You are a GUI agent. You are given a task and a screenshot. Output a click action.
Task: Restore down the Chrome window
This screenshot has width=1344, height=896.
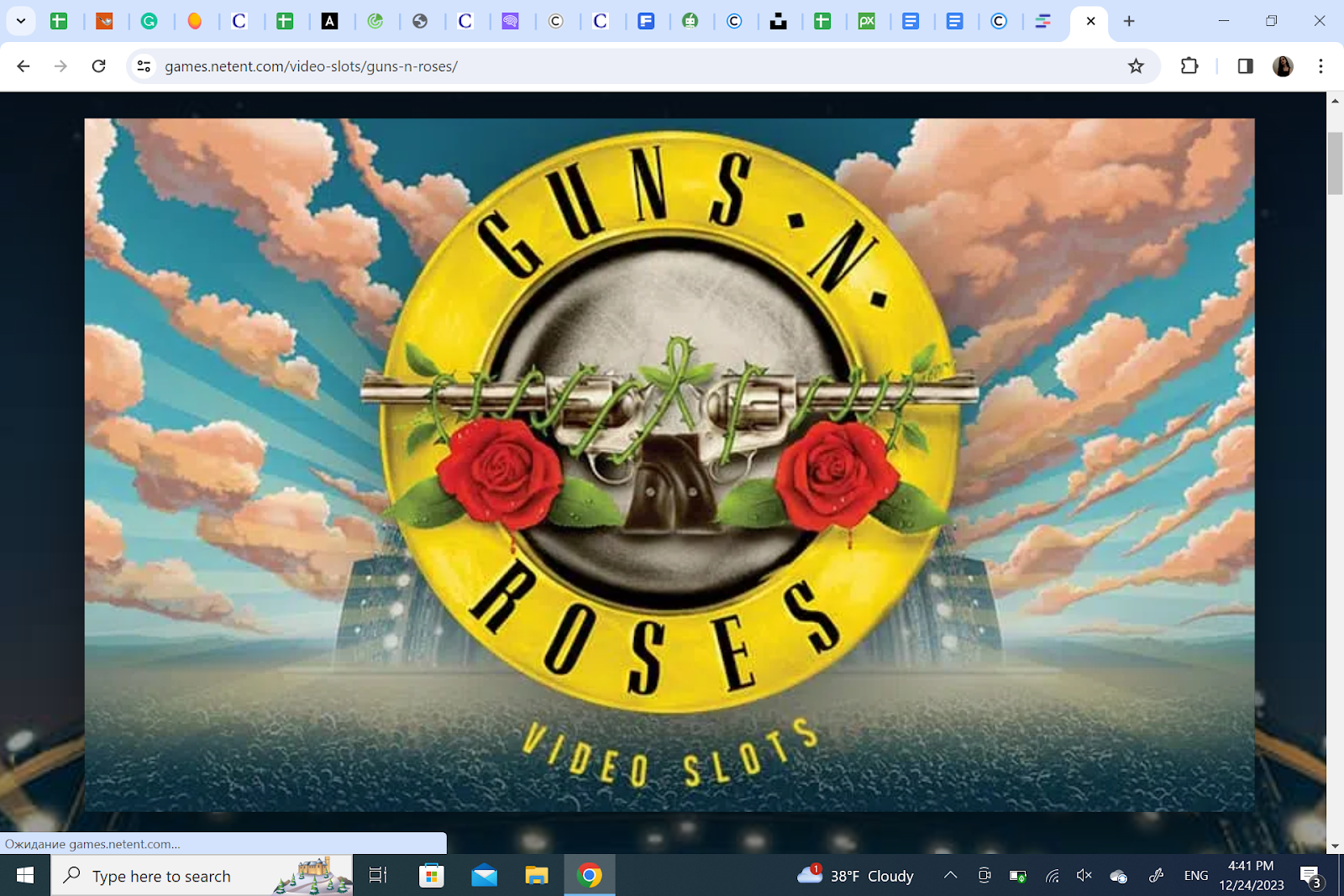point(1272,21)
